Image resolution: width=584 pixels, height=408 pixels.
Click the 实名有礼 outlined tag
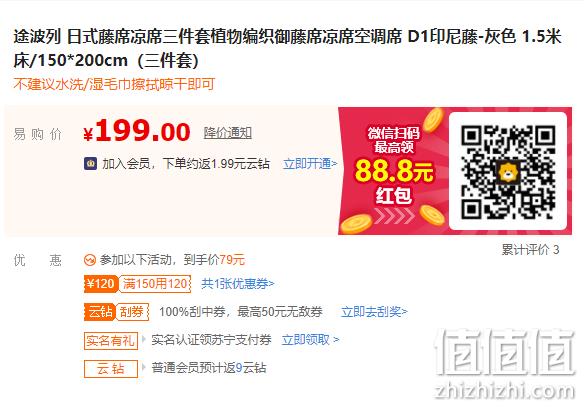(x=111, y=341)
